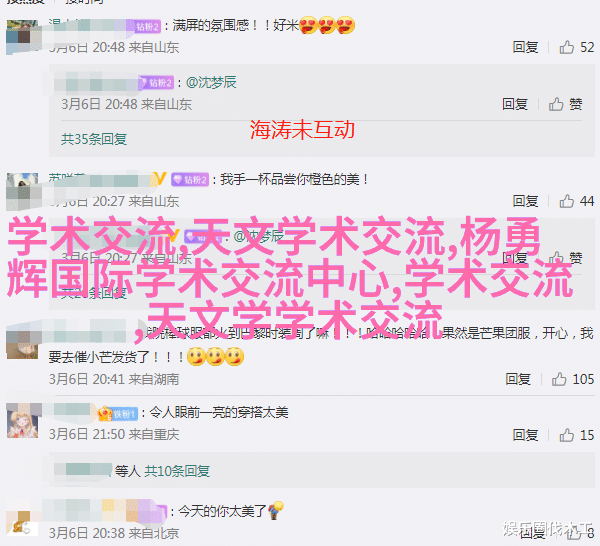600x546 pixels.
Task: Open avatar of the Hunan 20:41 commenter
Action: click(23, 341)
